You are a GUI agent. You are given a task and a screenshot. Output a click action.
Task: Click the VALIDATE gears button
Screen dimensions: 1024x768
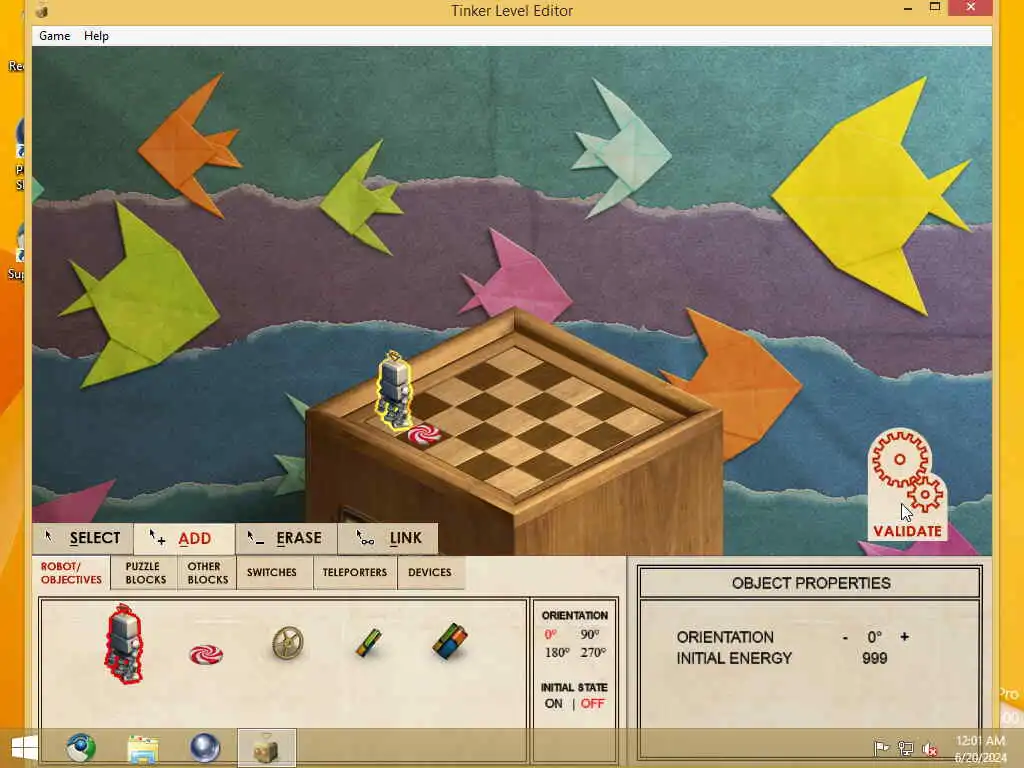(908, 484)
